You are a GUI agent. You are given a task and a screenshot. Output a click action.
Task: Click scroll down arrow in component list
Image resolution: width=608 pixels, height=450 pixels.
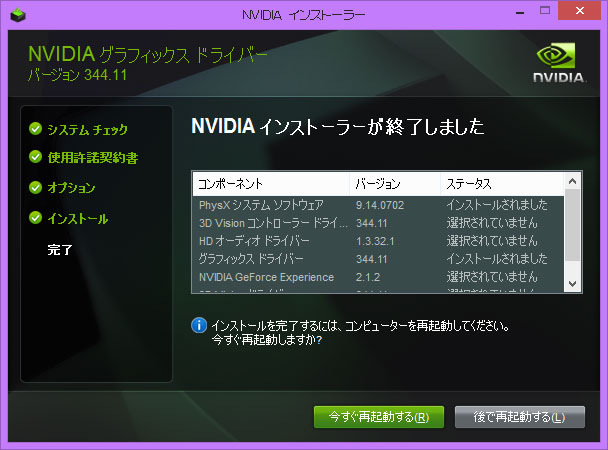572,284
